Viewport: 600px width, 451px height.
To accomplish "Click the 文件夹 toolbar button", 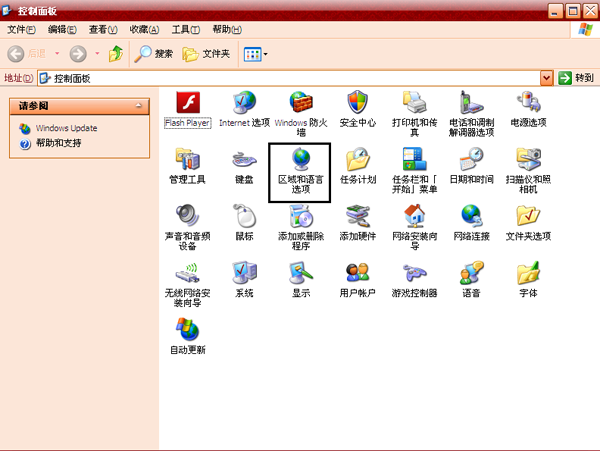I will coord(206,53).
